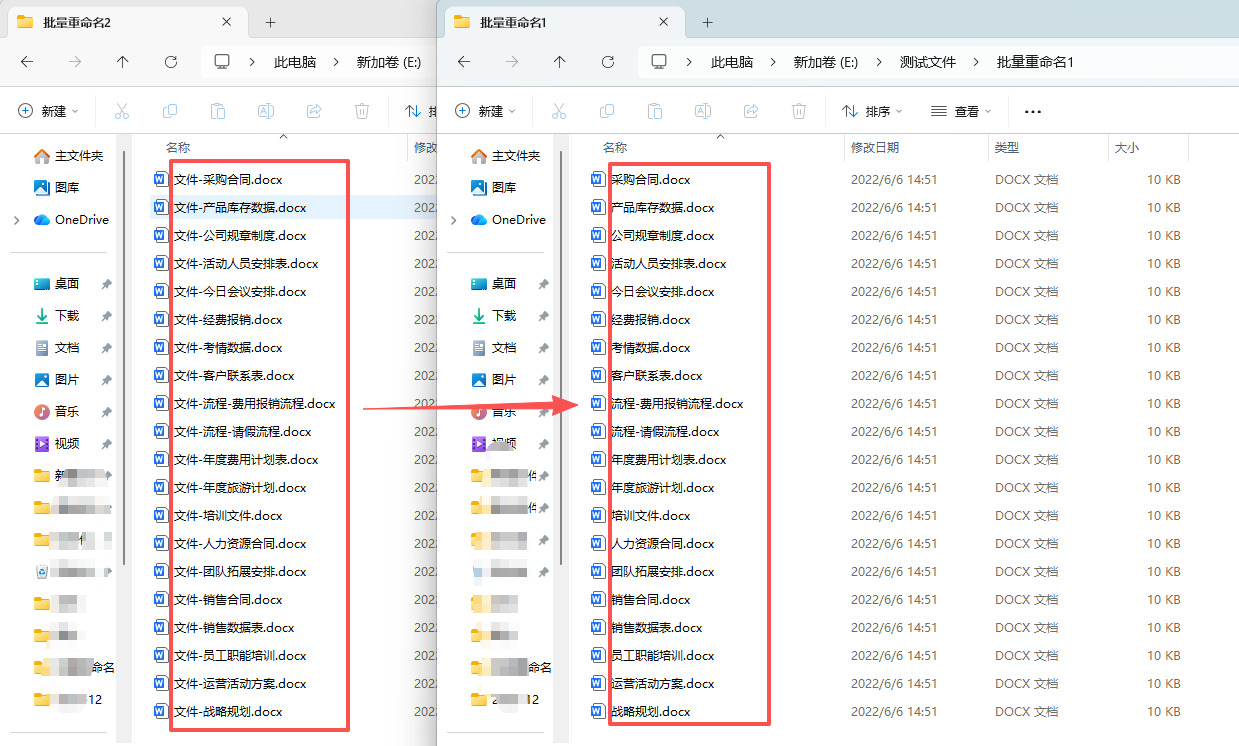This screenshot has height=746, width=1239.
Task: Click the copy icon in 批量重命名1 toolbar
Action: pos(607,111)
